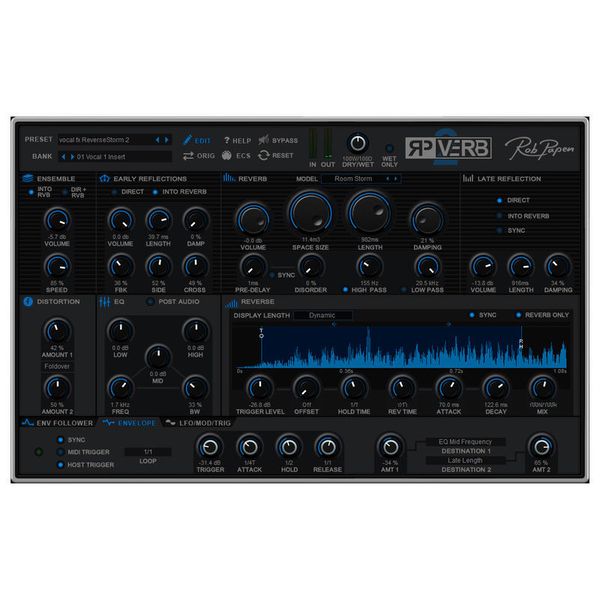Click the TO trigger marker in waveform
600x600 pixels.
pos(261,333)
